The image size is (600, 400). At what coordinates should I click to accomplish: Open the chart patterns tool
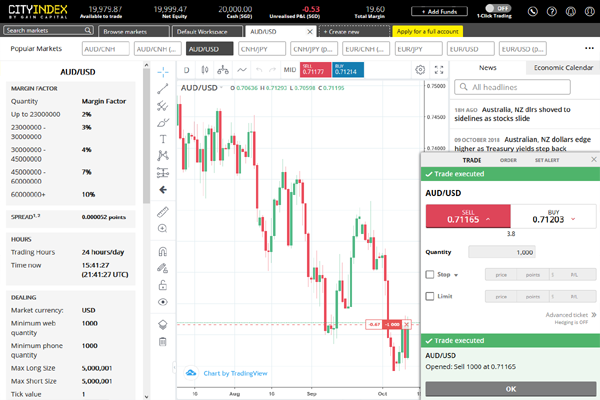[163, 155]
